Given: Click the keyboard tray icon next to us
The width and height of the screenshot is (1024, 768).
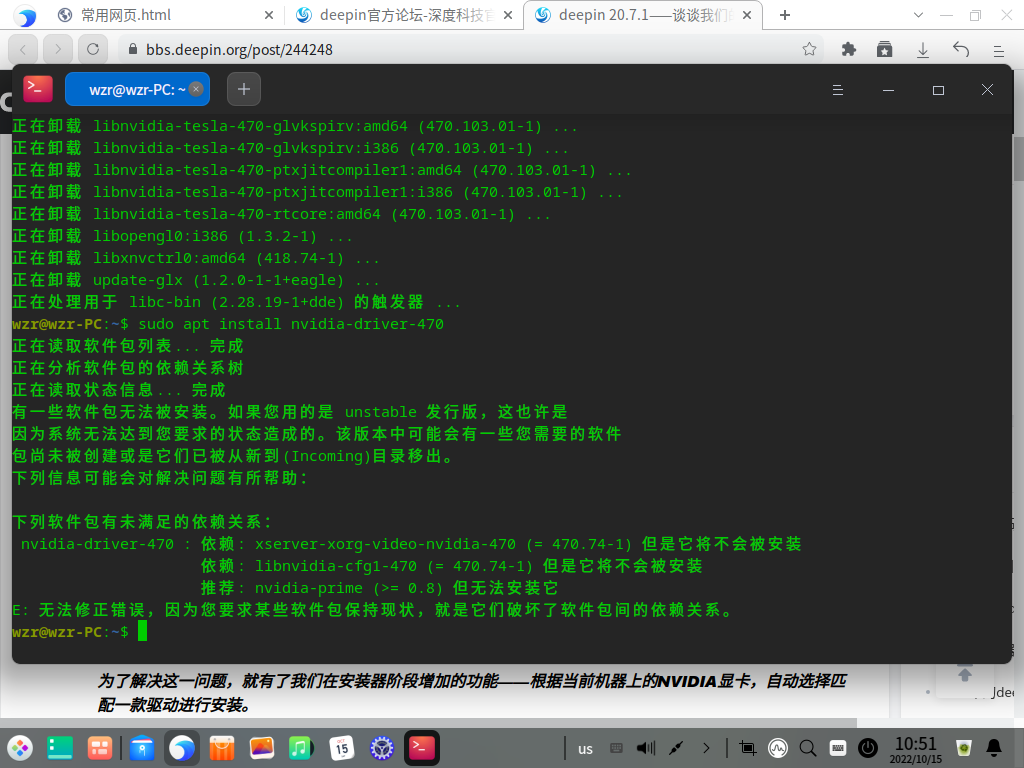Looking at the screenshot, I should click(616, 748).
